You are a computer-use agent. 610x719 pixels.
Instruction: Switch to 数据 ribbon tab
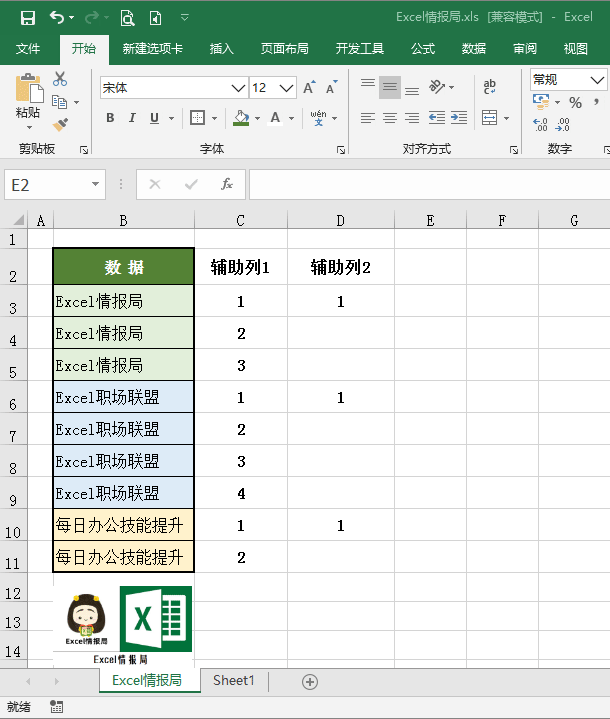[x=473, y=49]
